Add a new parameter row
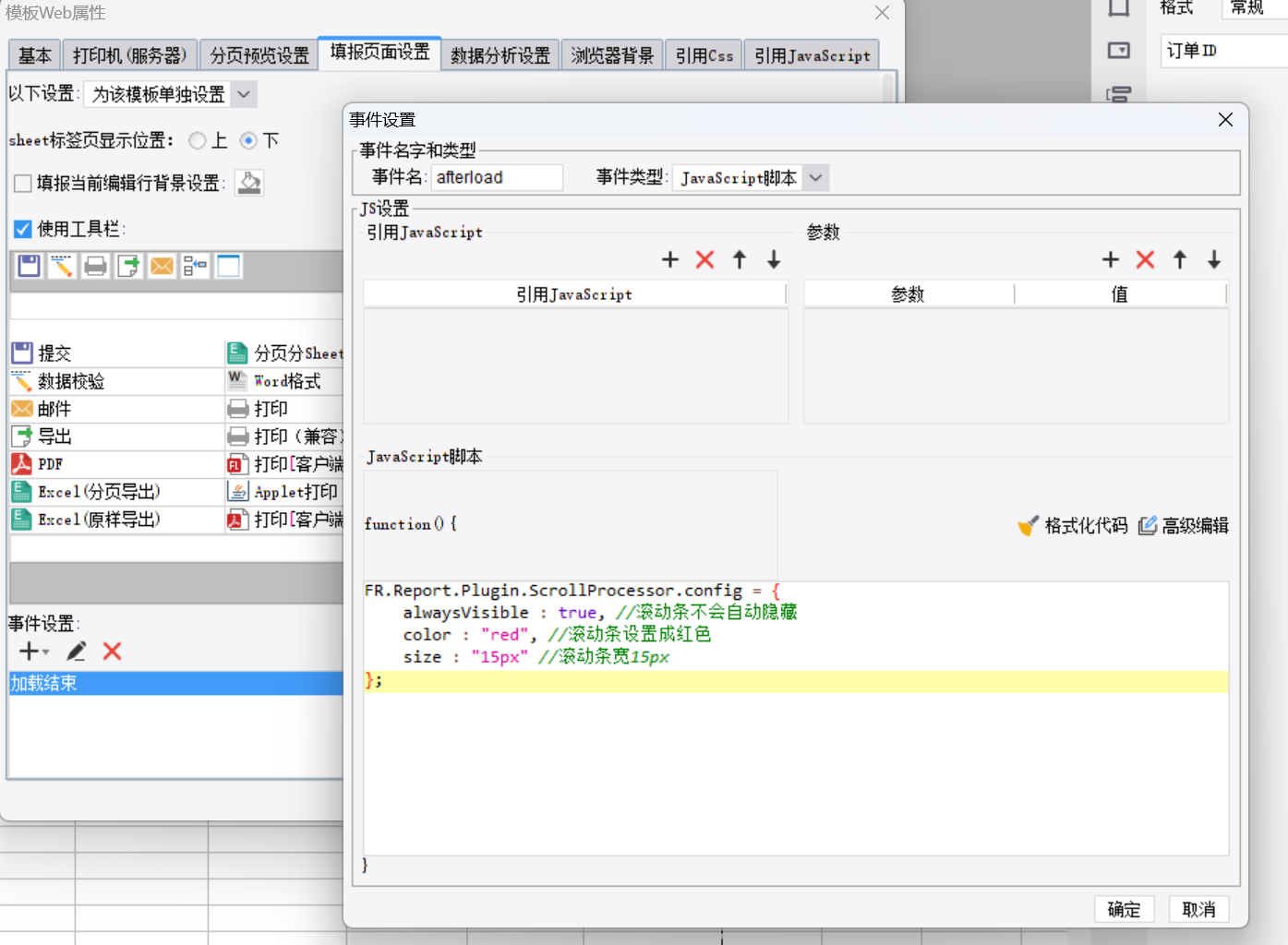The image size is (1288, 945). click(1111, 260)
